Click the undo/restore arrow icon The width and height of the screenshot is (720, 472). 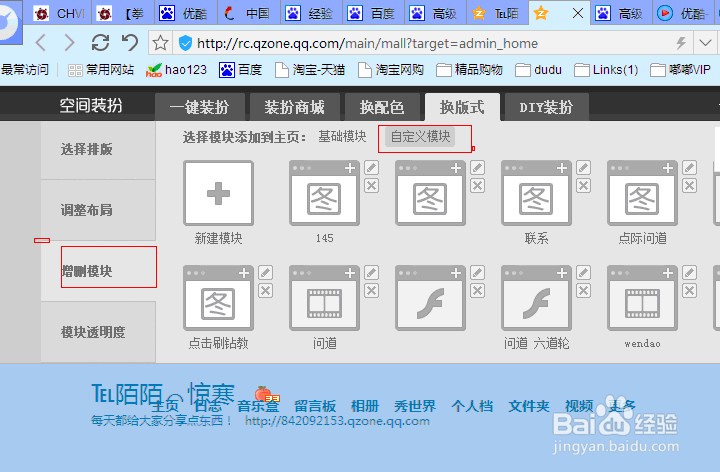click(x=130, y=43)
